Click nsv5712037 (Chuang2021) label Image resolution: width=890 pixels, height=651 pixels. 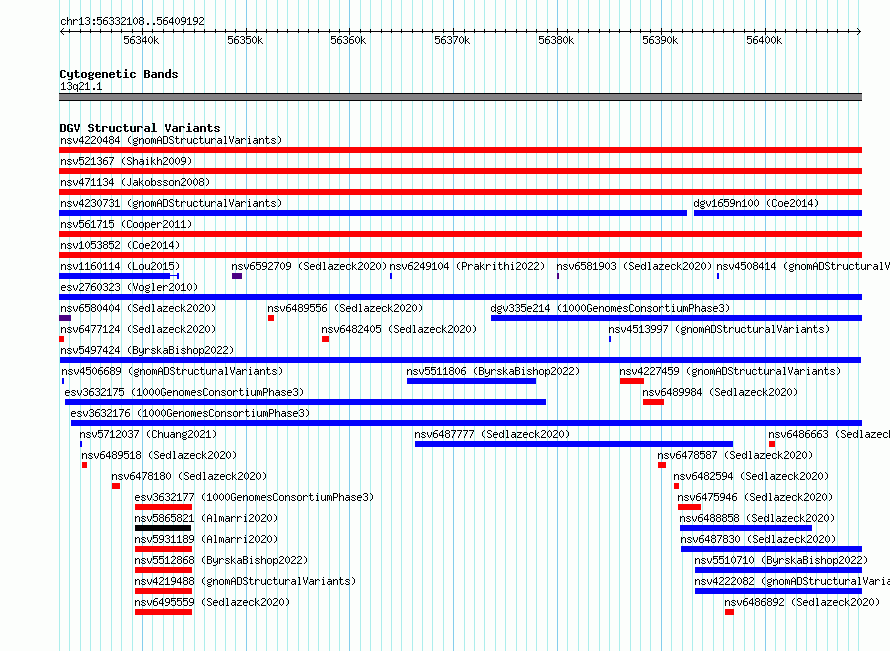click(148, 434)
